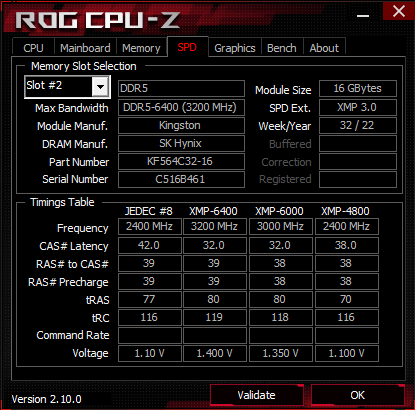Select the Max Bandwidth DDR5-6400 field
Screen dimensions: 415x410
[x=181, y=107]
